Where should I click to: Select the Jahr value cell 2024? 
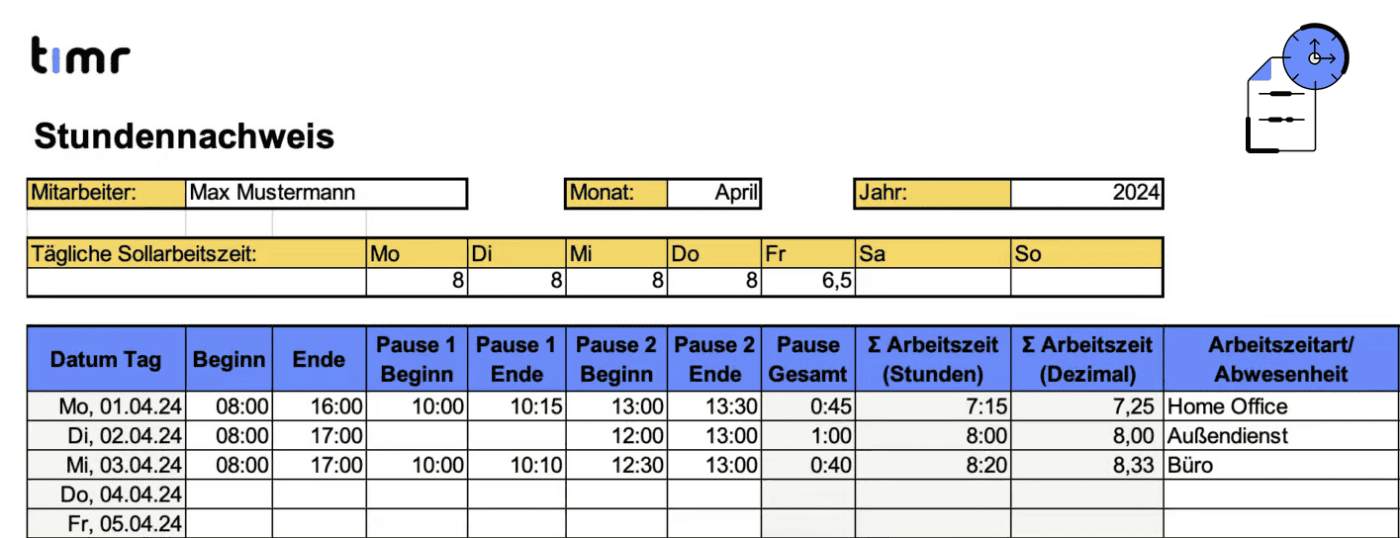click(1086, 193)
